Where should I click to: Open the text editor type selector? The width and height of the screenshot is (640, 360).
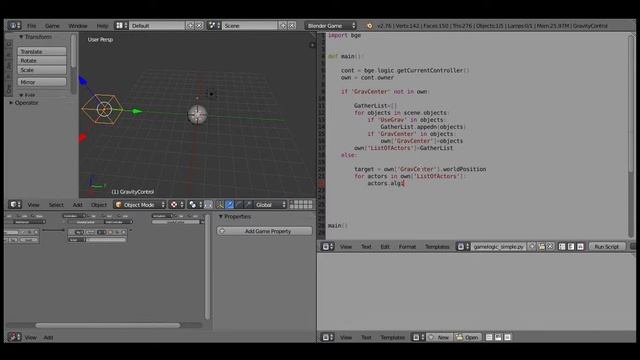[x=328, y=247]
